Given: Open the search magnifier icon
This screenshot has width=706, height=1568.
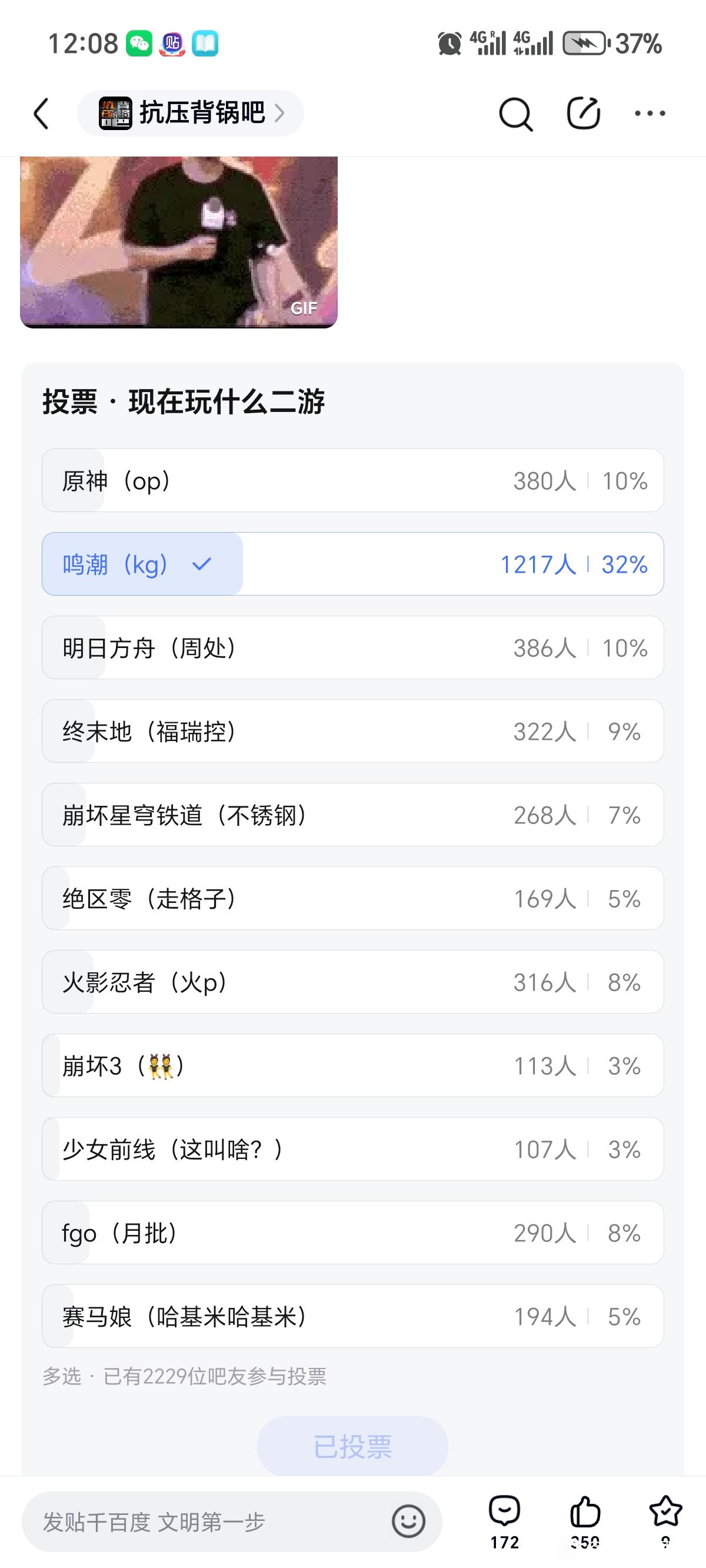Looking at the screenshot, I should (x=515, y=114).
